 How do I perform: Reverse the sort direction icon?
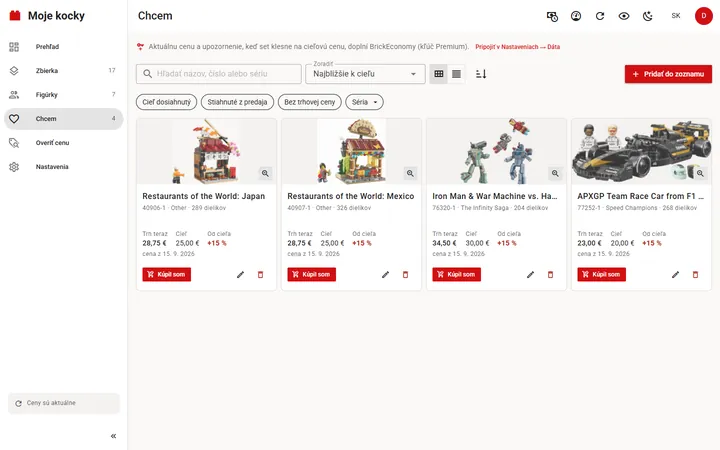point(481,74)
